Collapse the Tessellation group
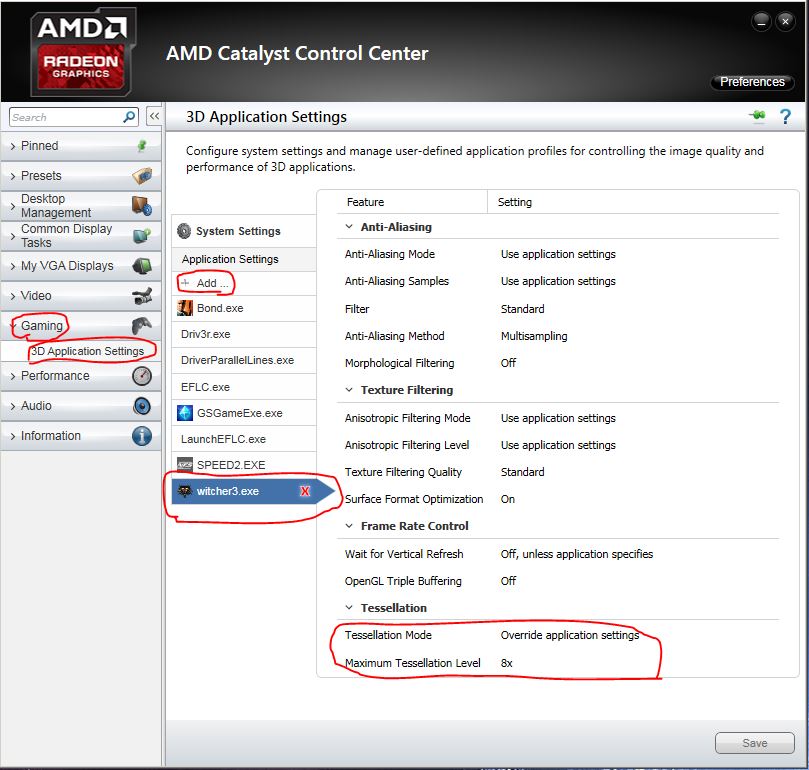The height and width of the screenshot is (770, 809). click(349, 607)
